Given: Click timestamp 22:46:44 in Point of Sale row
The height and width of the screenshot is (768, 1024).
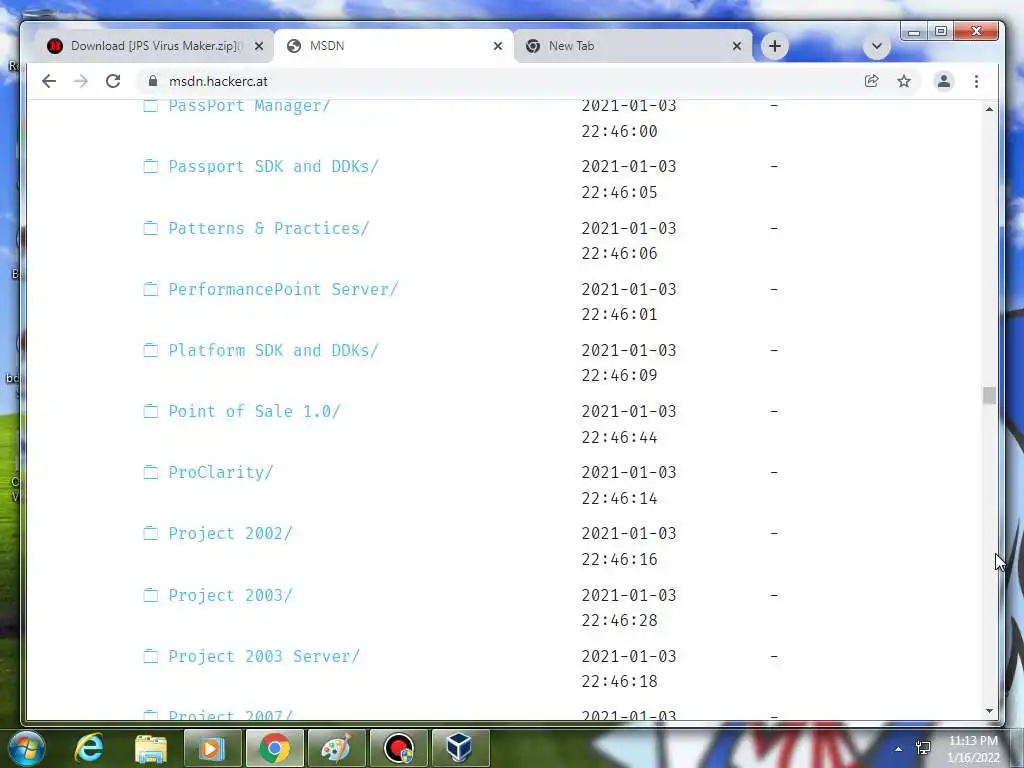Looking at the screenshot, I should [619, 438].
